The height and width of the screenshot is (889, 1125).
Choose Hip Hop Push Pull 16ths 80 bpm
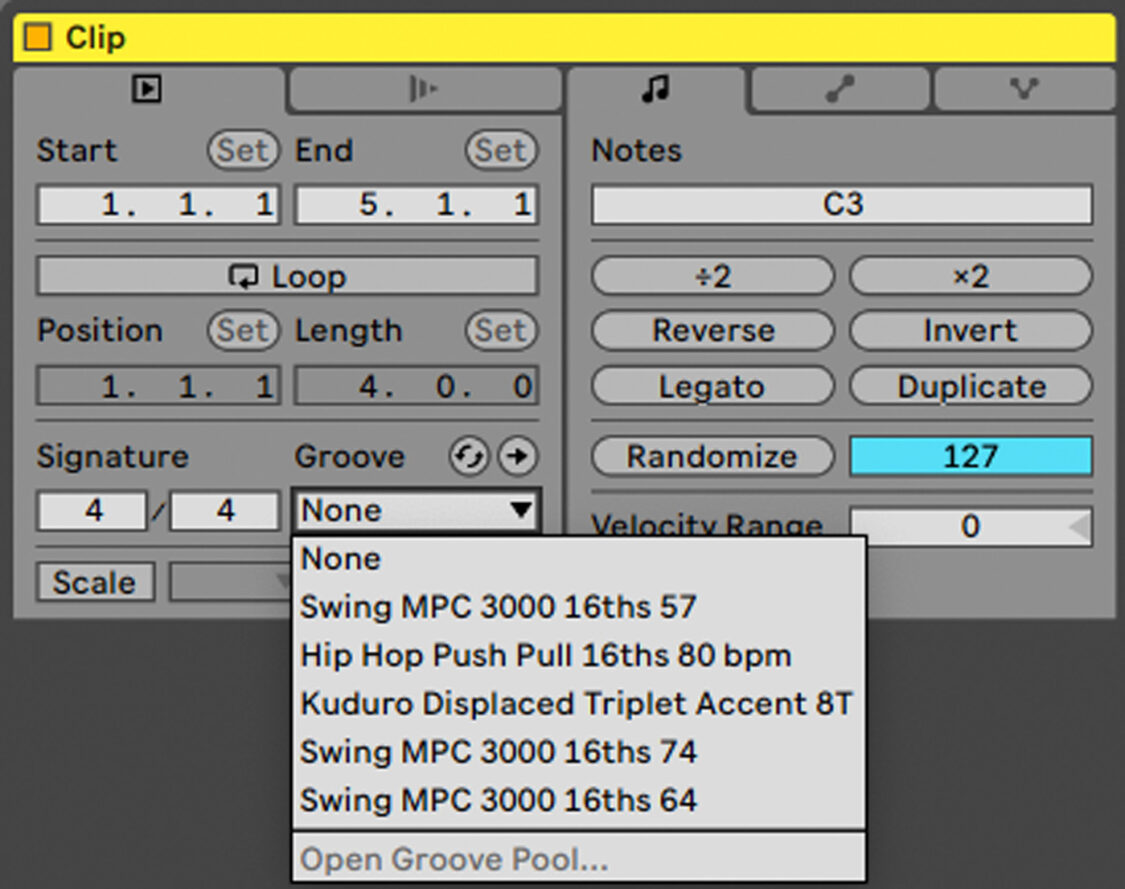coord(546,655)
